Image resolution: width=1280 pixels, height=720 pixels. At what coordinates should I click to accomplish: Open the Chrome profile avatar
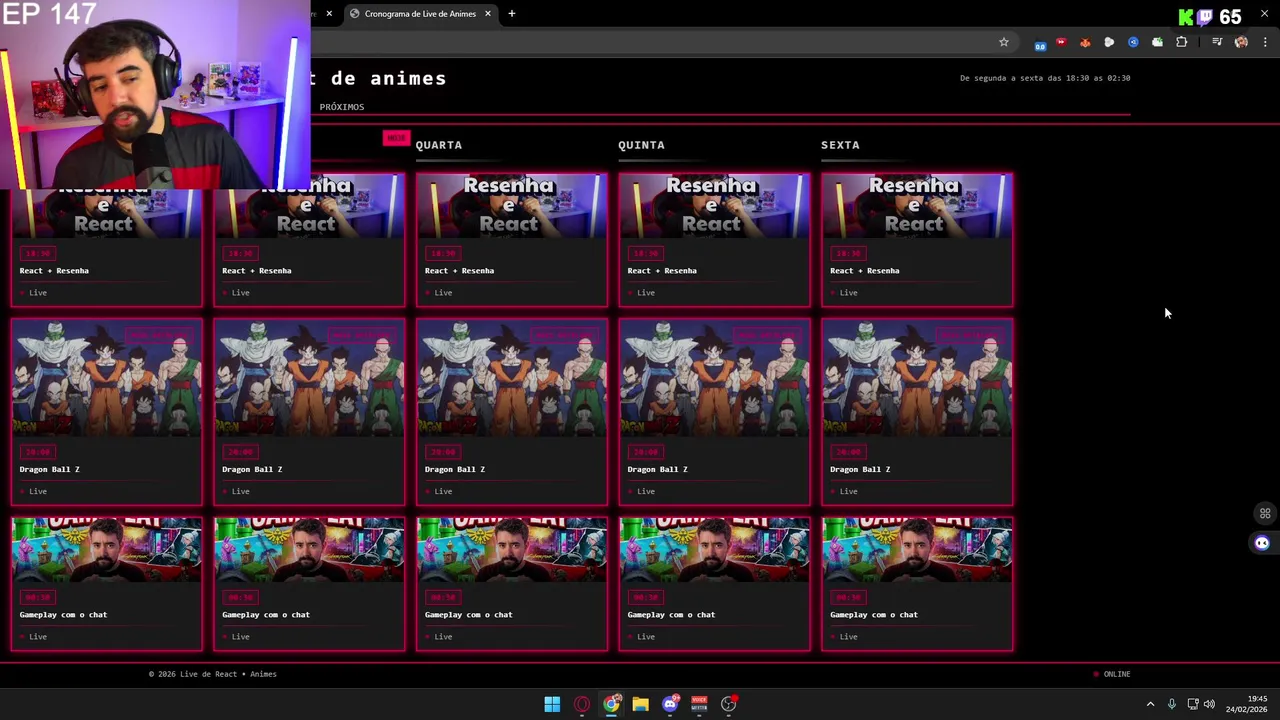pos(1241,42)
